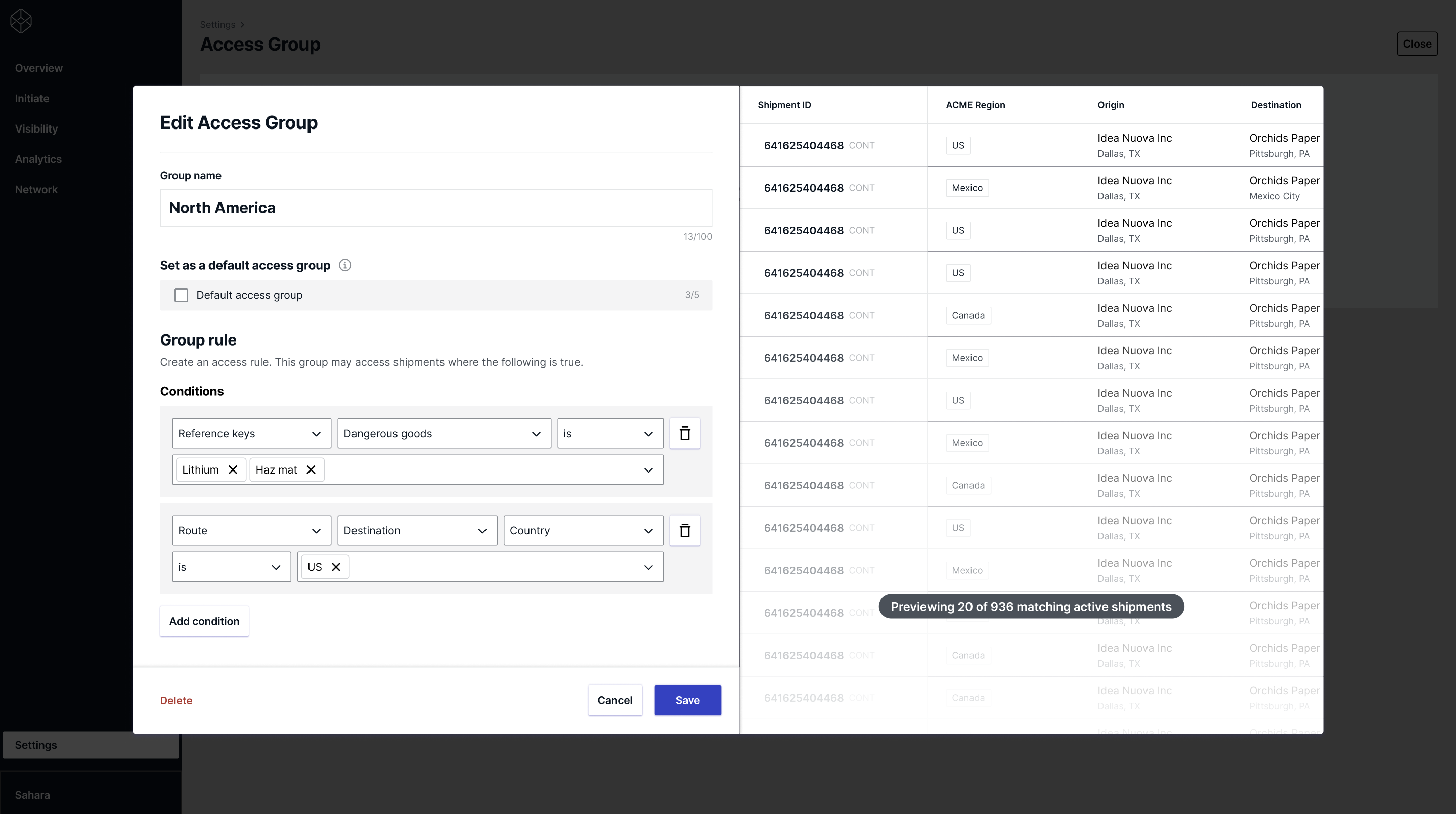Click info icon beside default access group
Image resolution: width=1456 pixels, height=814 pixels.
(x=345, y=265)
